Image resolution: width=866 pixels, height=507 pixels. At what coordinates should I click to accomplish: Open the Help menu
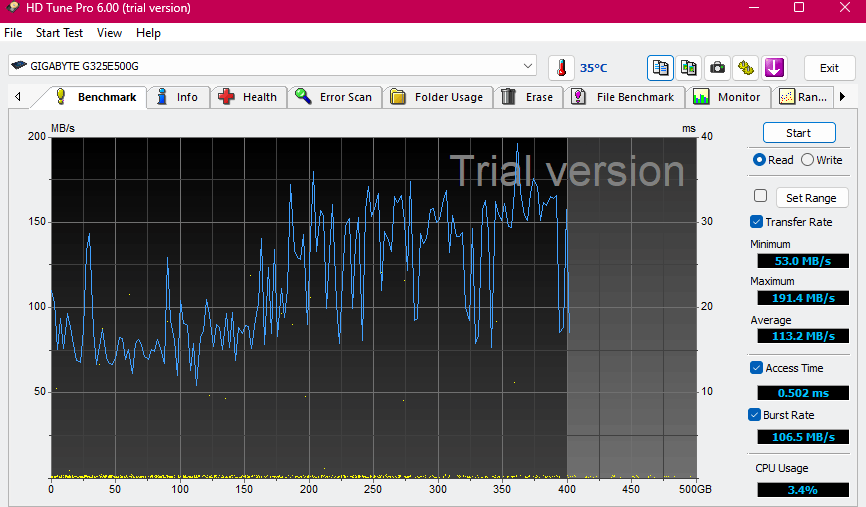148,33
